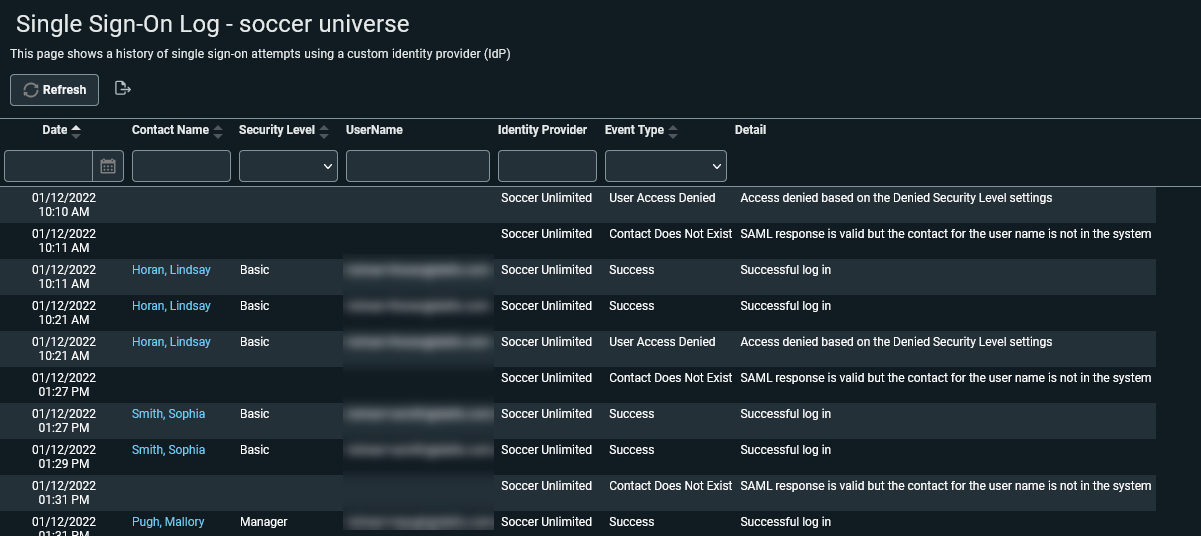Sort by Contact Name column arrow
This screenshot has width=1201, height=536.
[218, 131]
